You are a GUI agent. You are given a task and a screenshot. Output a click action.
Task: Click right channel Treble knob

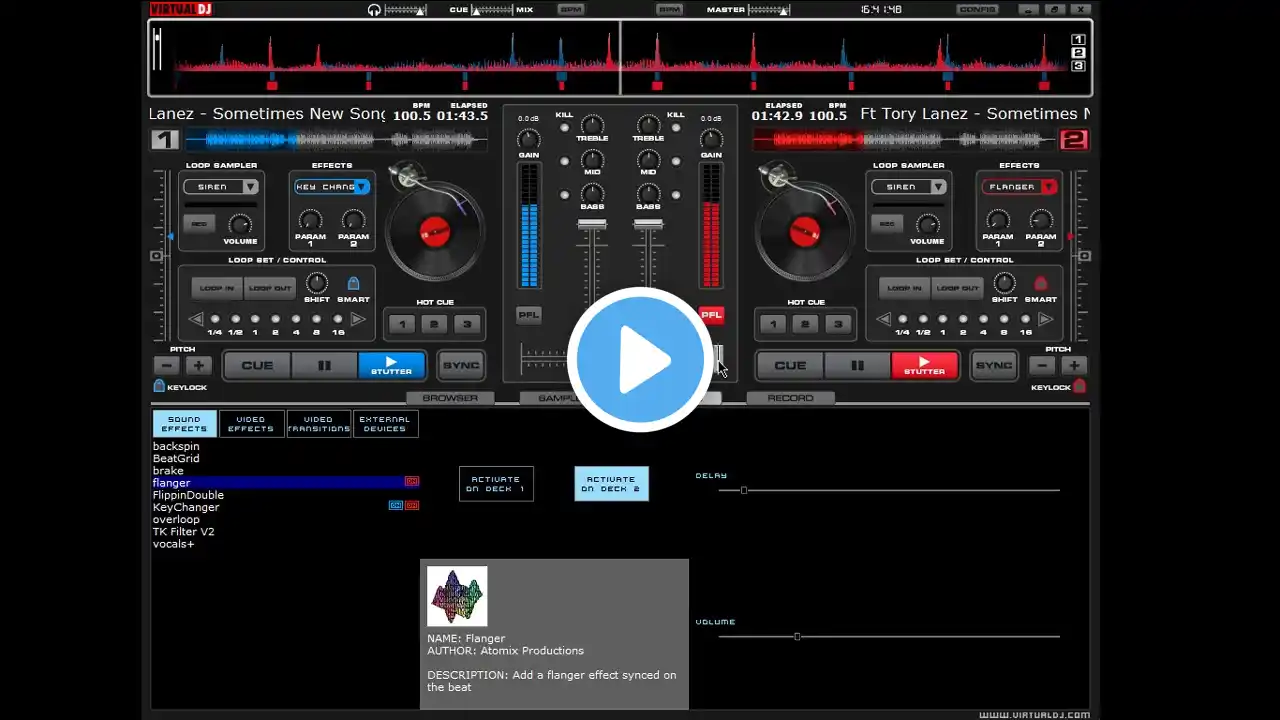648,126
